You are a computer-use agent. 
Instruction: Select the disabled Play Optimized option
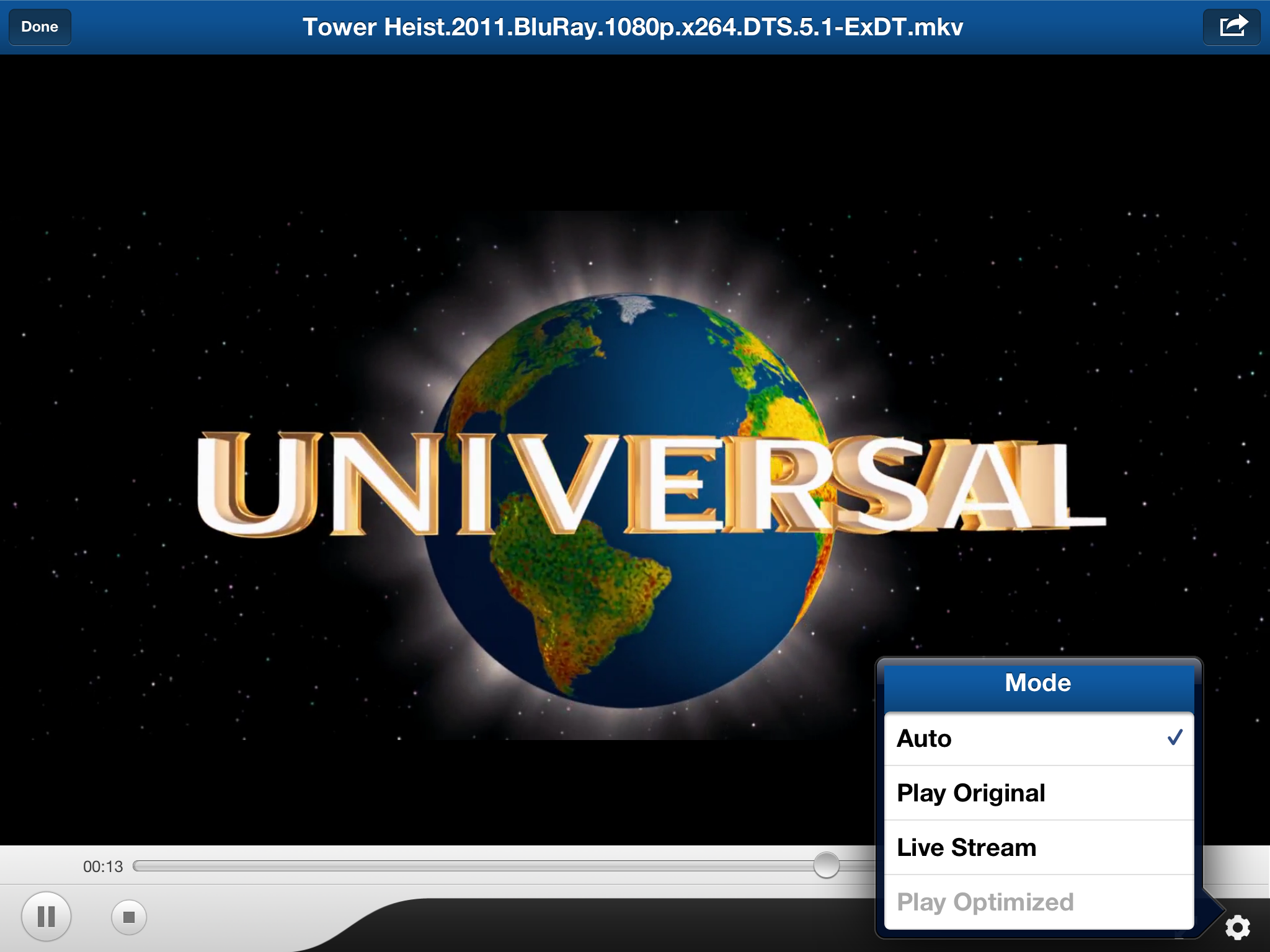[1039, 902]
